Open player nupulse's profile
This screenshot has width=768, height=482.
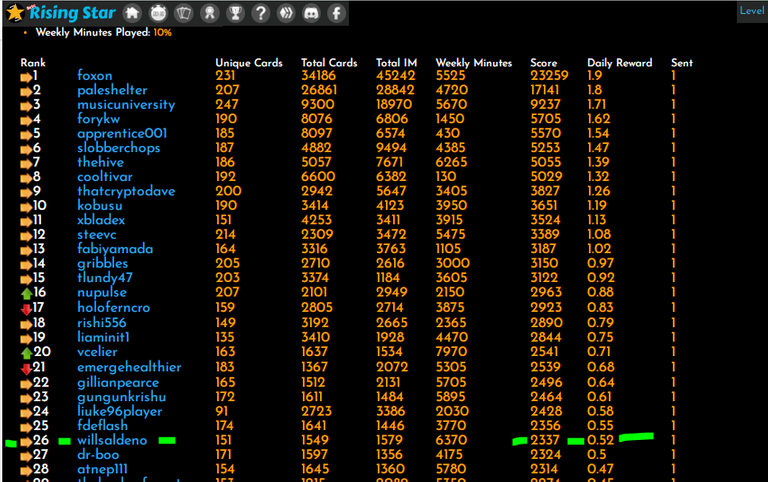coord(102,292)
